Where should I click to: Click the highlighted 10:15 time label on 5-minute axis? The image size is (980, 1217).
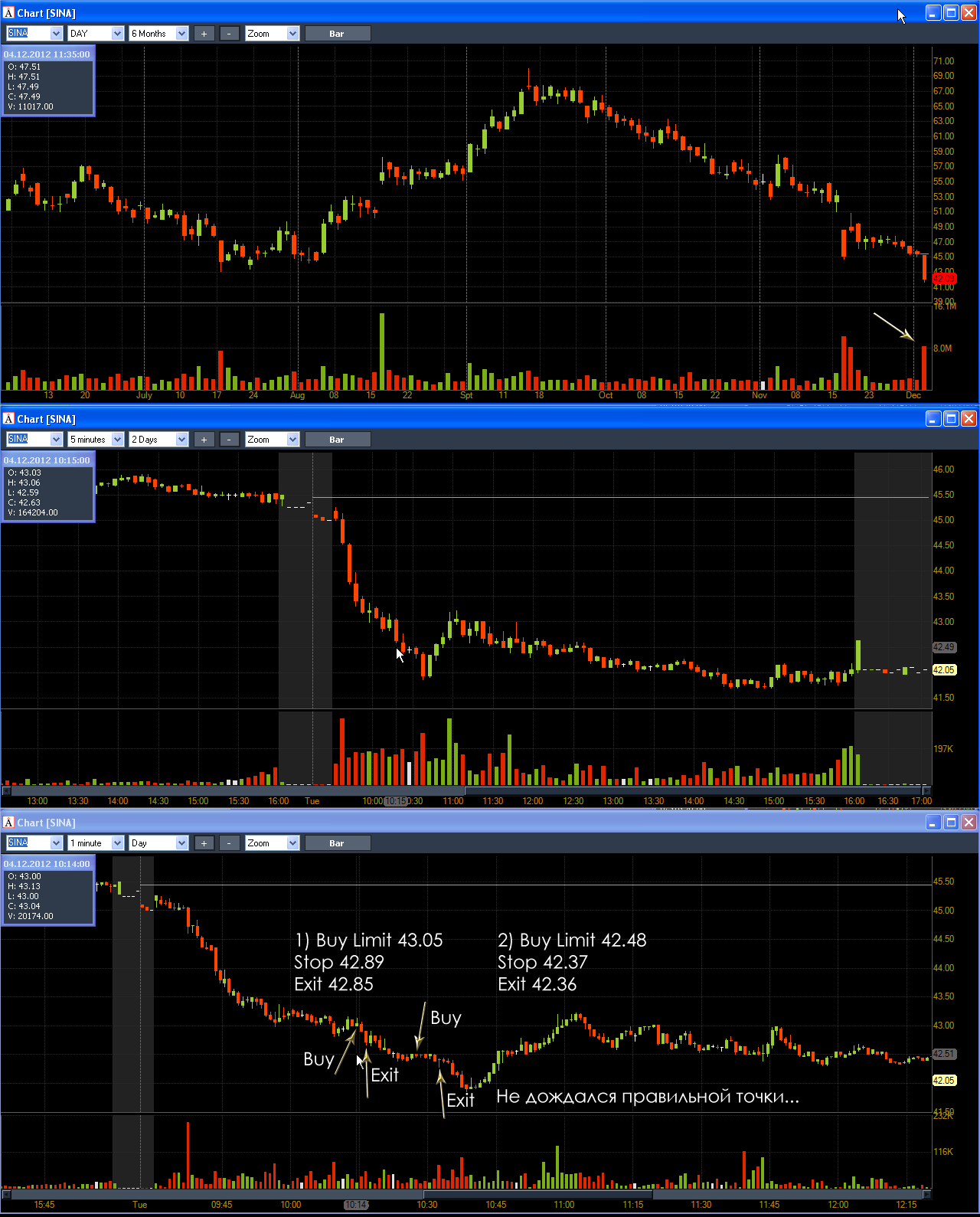396,801
